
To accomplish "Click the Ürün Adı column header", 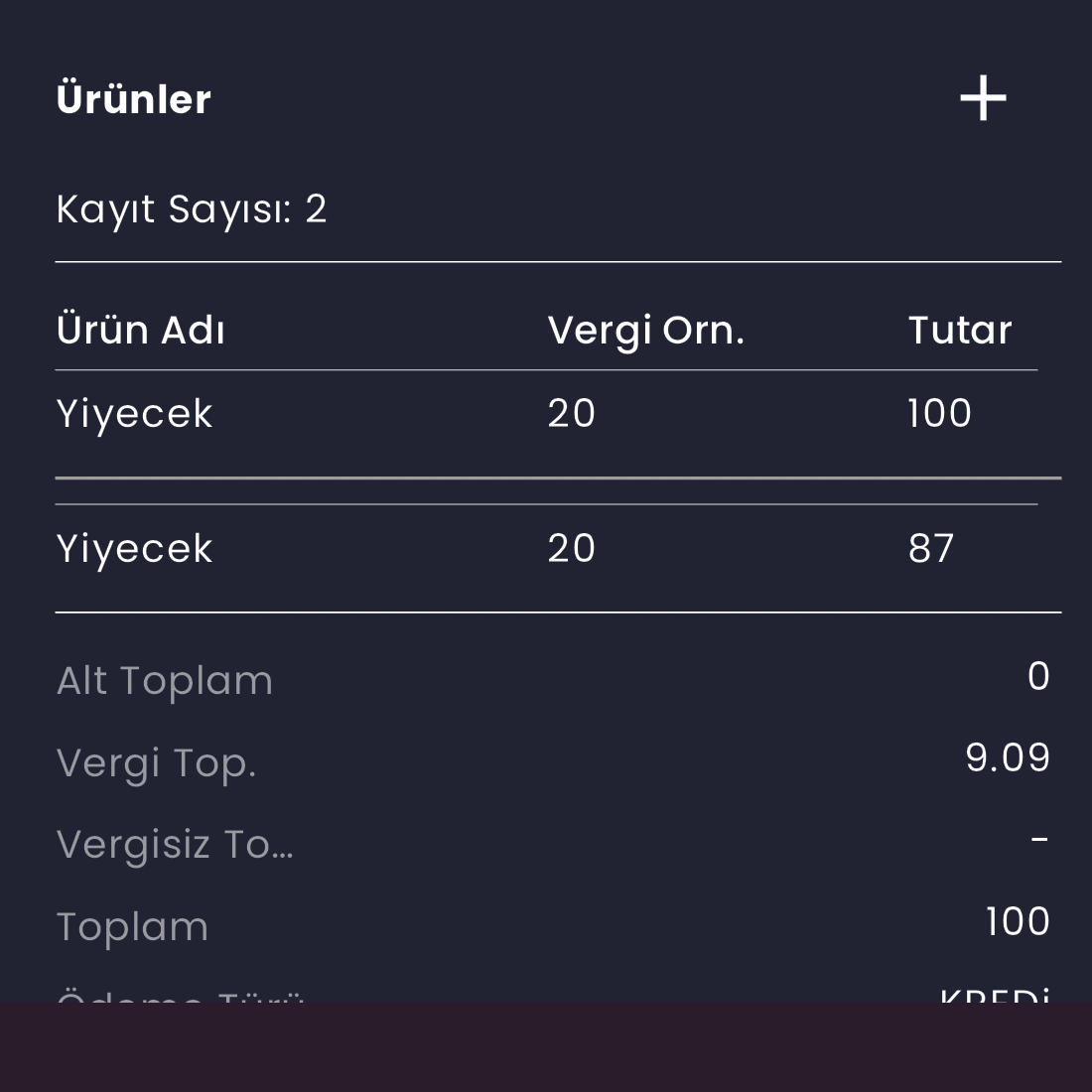I will coord(141,331).
